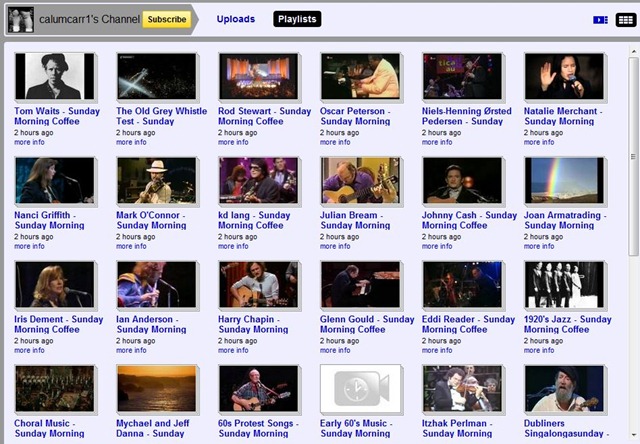Open Oscar Peterson video thumbnail
Screen dimensions: 640x444
360,76
